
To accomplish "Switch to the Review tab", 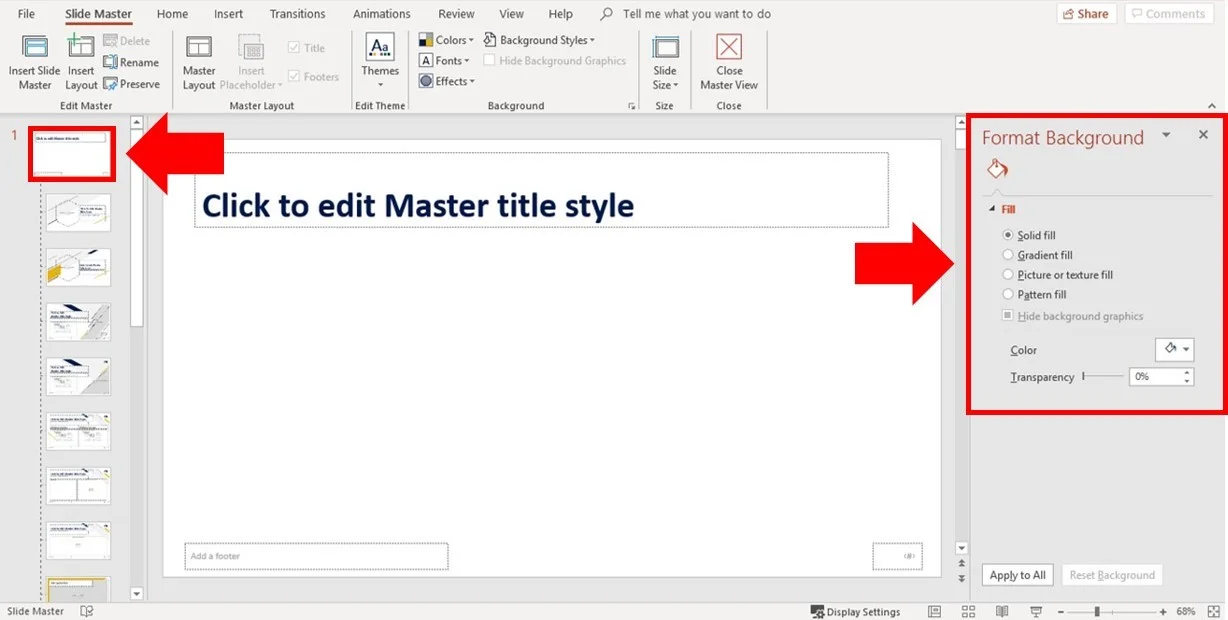I will pyautogui.click(x=456, y=14).
